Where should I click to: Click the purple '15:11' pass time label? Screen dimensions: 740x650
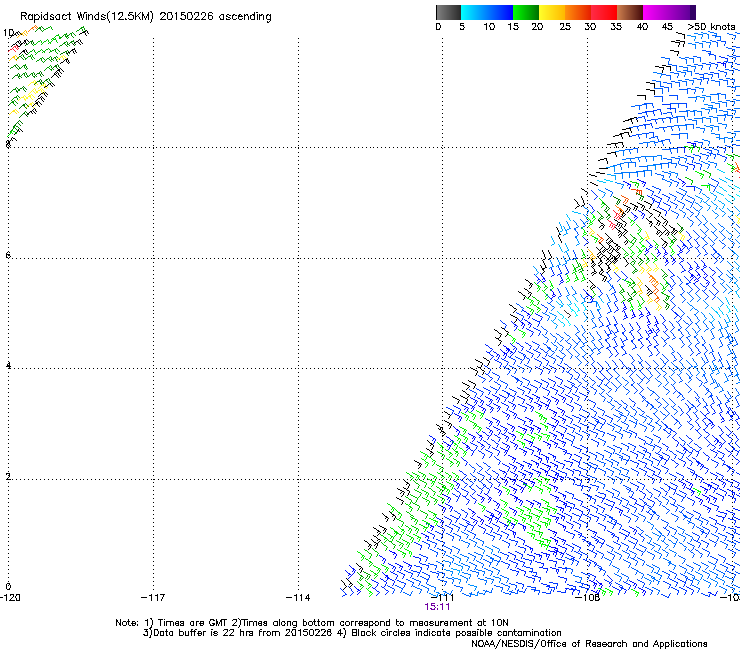pyautogui.click(x=437, y=607)
